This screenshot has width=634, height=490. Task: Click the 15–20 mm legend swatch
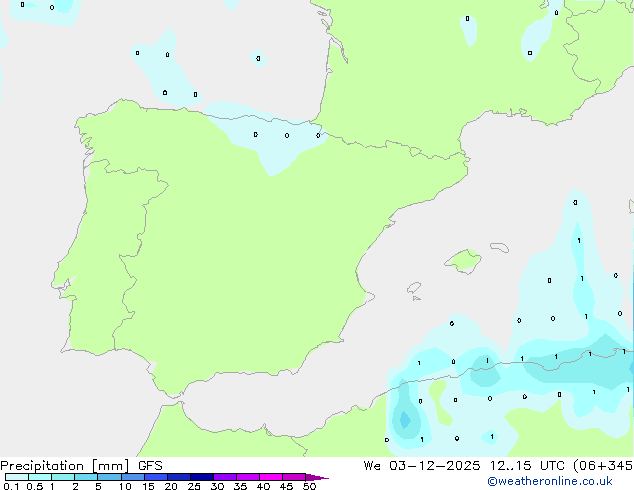click(x=156, y=477)
